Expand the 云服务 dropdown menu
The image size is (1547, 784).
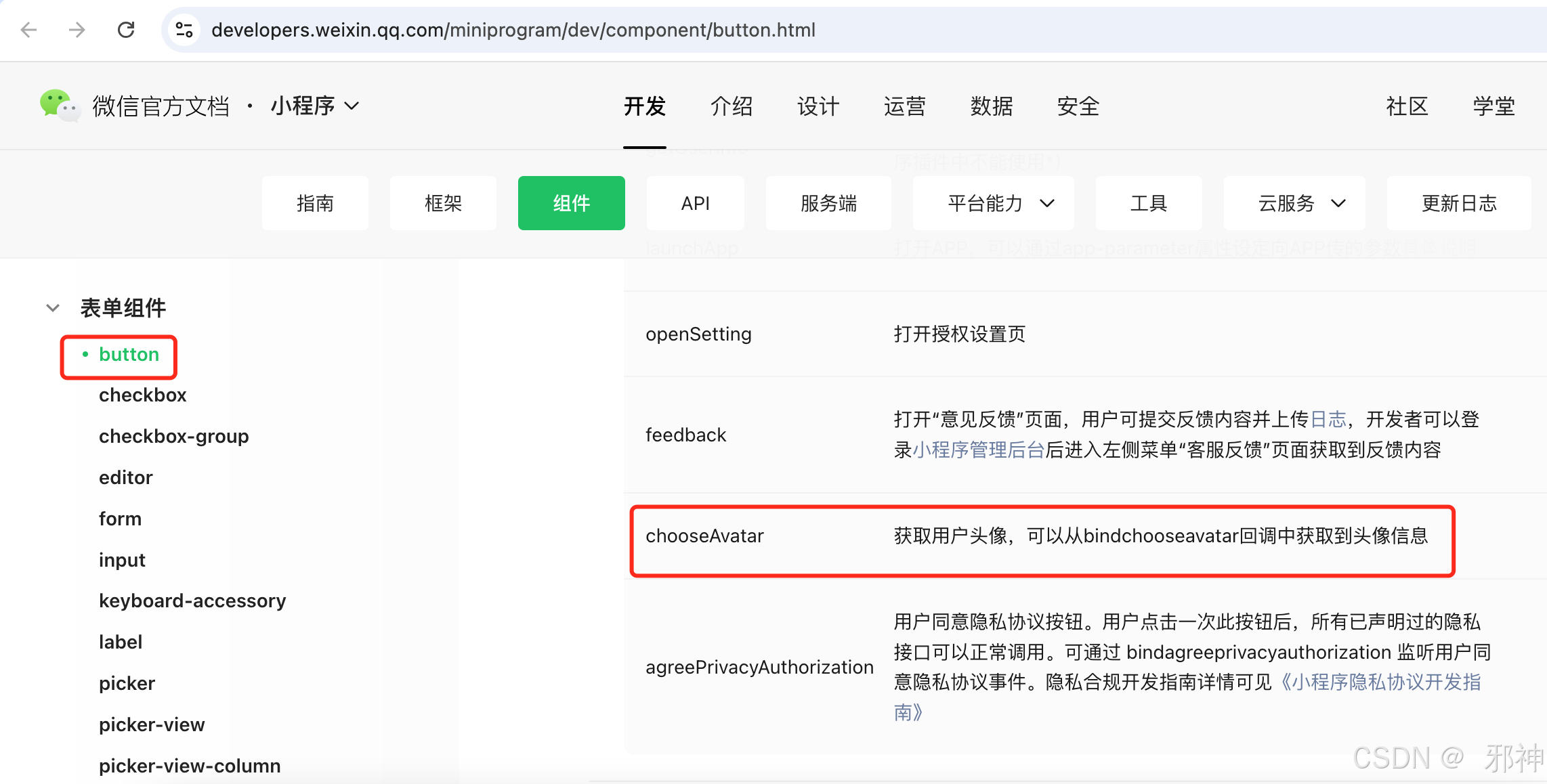tap(1294, 203)
